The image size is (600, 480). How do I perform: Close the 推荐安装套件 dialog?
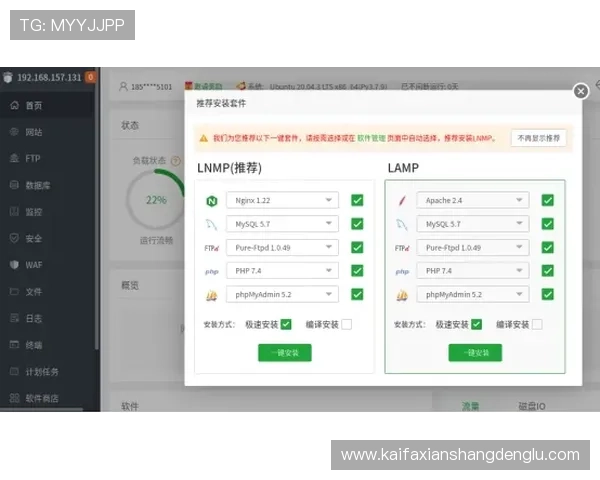[581, 91]
